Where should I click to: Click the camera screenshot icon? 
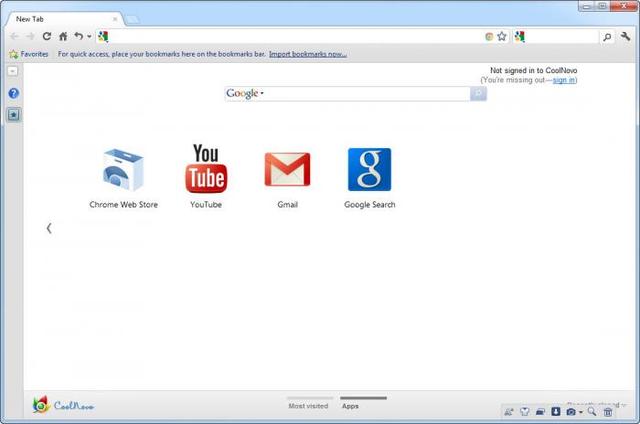tap(571, 412)
